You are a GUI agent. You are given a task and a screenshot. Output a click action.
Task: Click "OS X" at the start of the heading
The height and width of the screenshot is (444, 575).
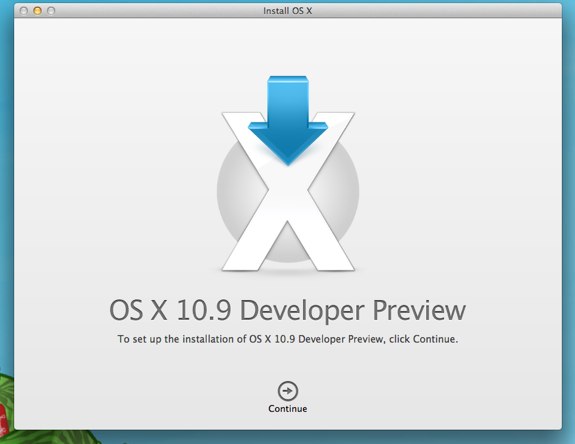tap(138, 311)
